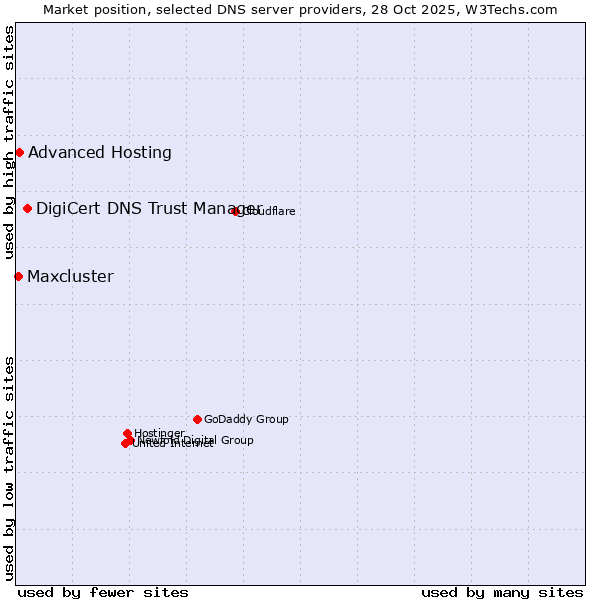Click 'used by low traffic sites' axis label
The width and height of the screenshot is (600, 600).
click(x=9, y=467)
